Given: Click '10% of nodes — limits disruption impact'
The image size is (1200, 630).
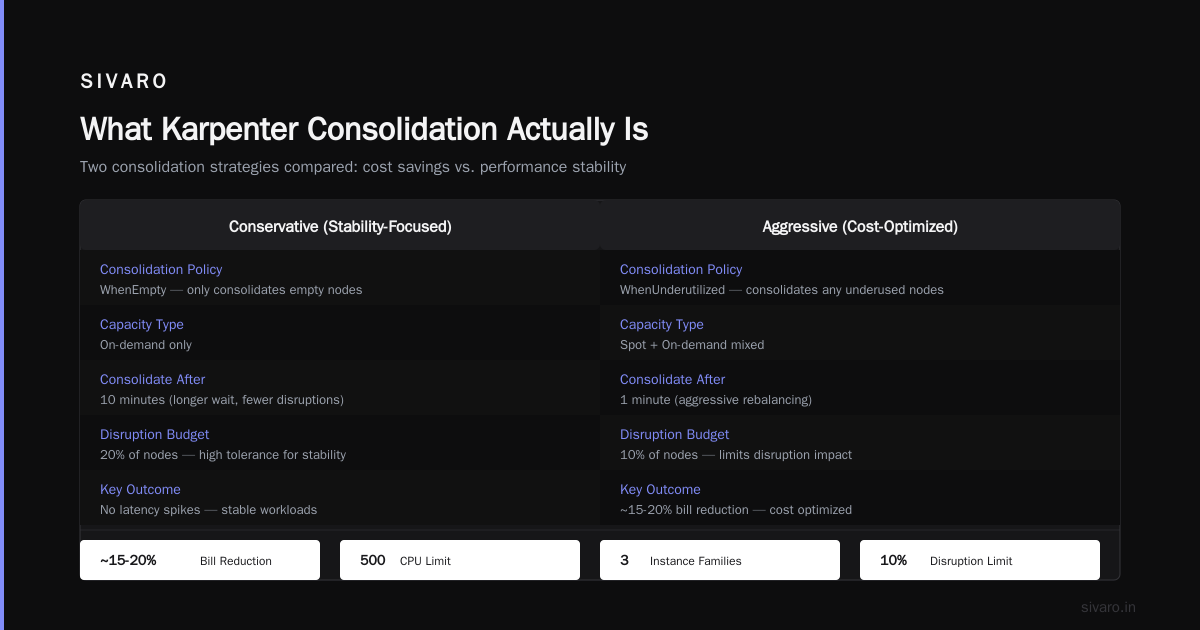Looking at the screenshot, I should 736,455.
